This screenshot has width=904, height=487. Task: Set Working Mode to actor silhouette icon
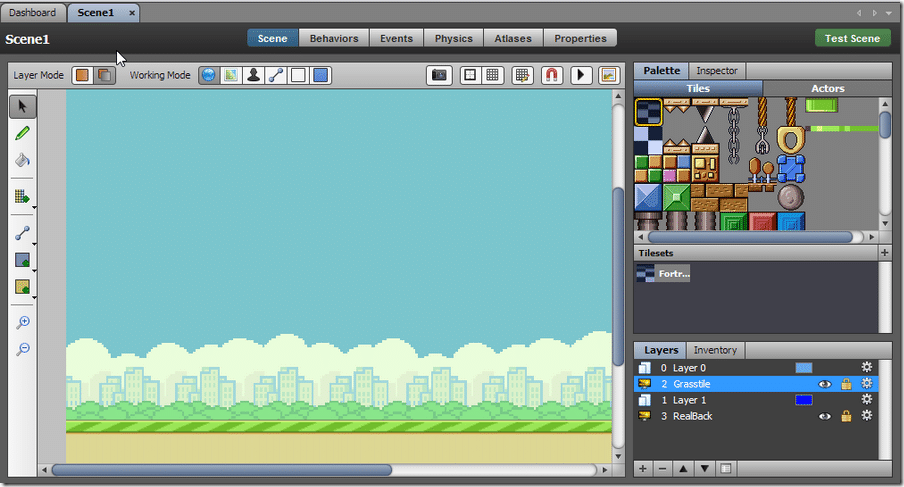pyautogui.click(x=253, y=75)
